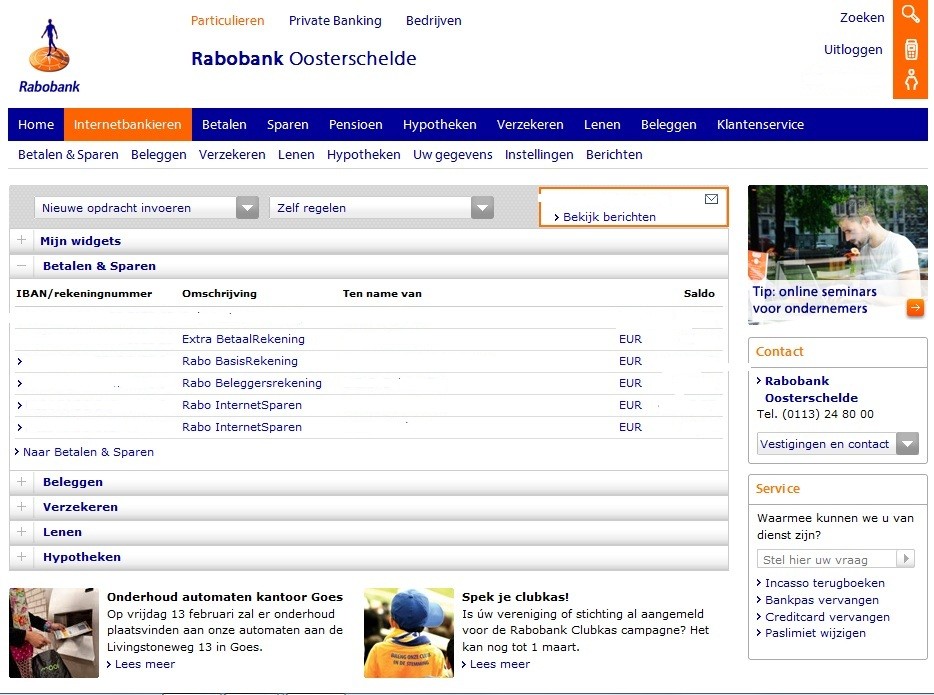
Task: Click the person icon in orange sidebar
Action: coord(910,81)
